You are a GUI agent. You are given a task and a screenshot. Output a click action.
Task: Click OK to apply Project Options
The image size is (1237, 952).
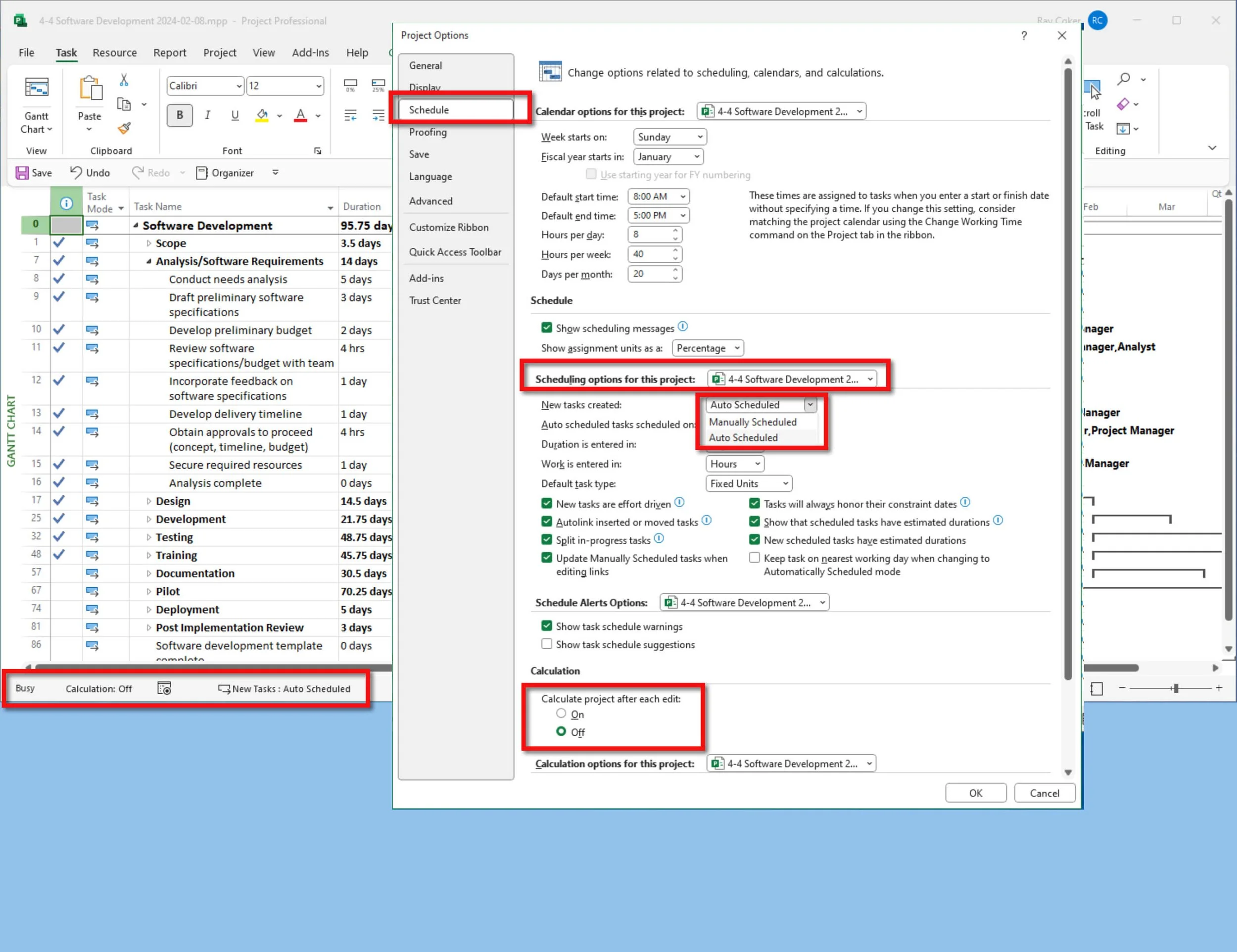pyautogui.click(x=976, y=793)
